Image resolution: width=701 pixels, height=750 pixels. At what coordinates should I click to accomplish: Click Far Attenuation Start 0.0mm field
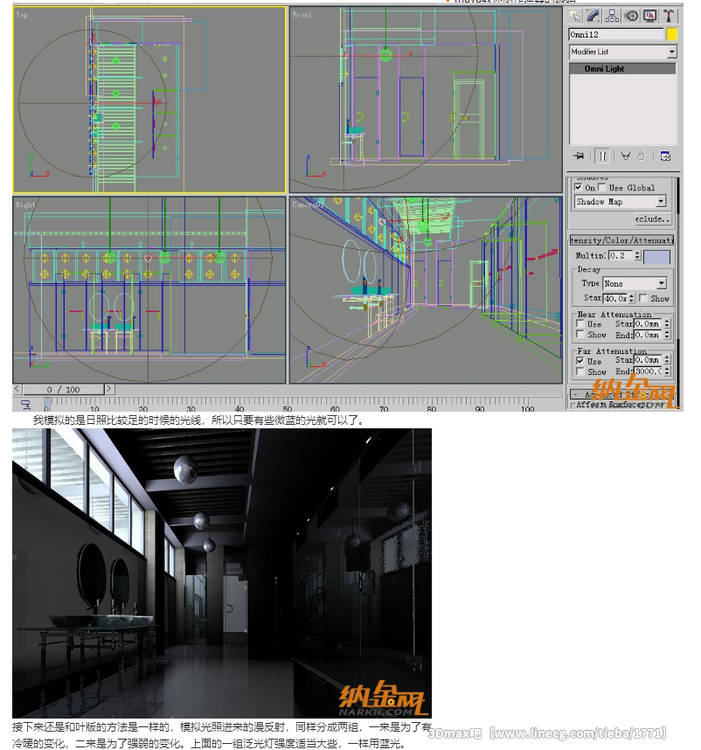pyautogui.click(x=648, y=360)
